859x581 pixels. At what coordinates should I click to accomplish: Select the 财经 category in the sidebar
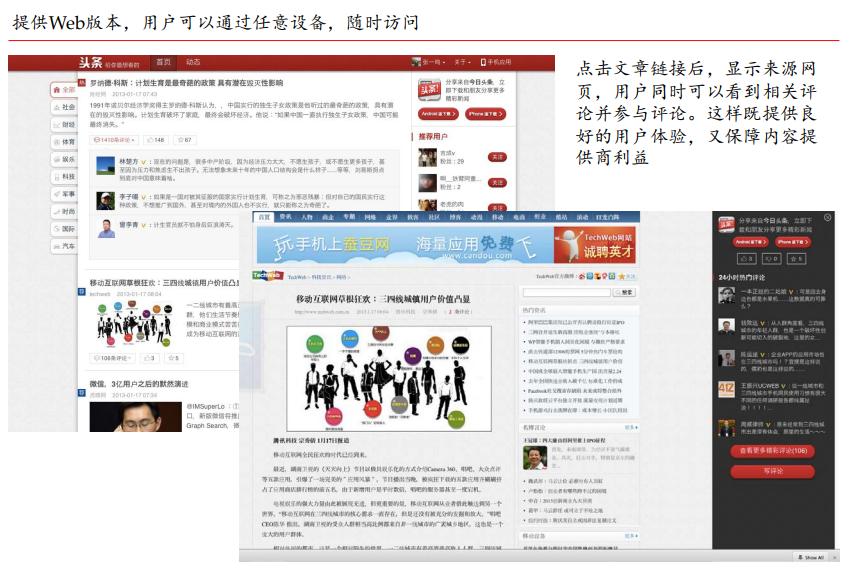[x=64, y=124]
